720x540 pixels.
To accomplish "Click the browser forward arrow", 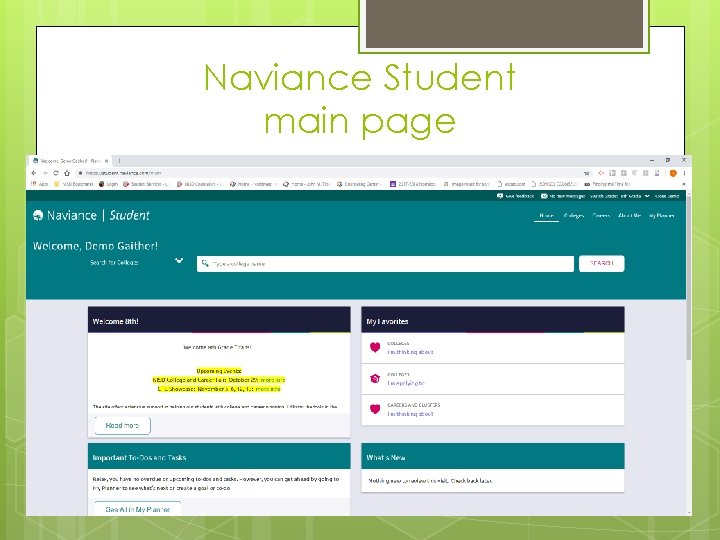I will click(x=45, y=173).
